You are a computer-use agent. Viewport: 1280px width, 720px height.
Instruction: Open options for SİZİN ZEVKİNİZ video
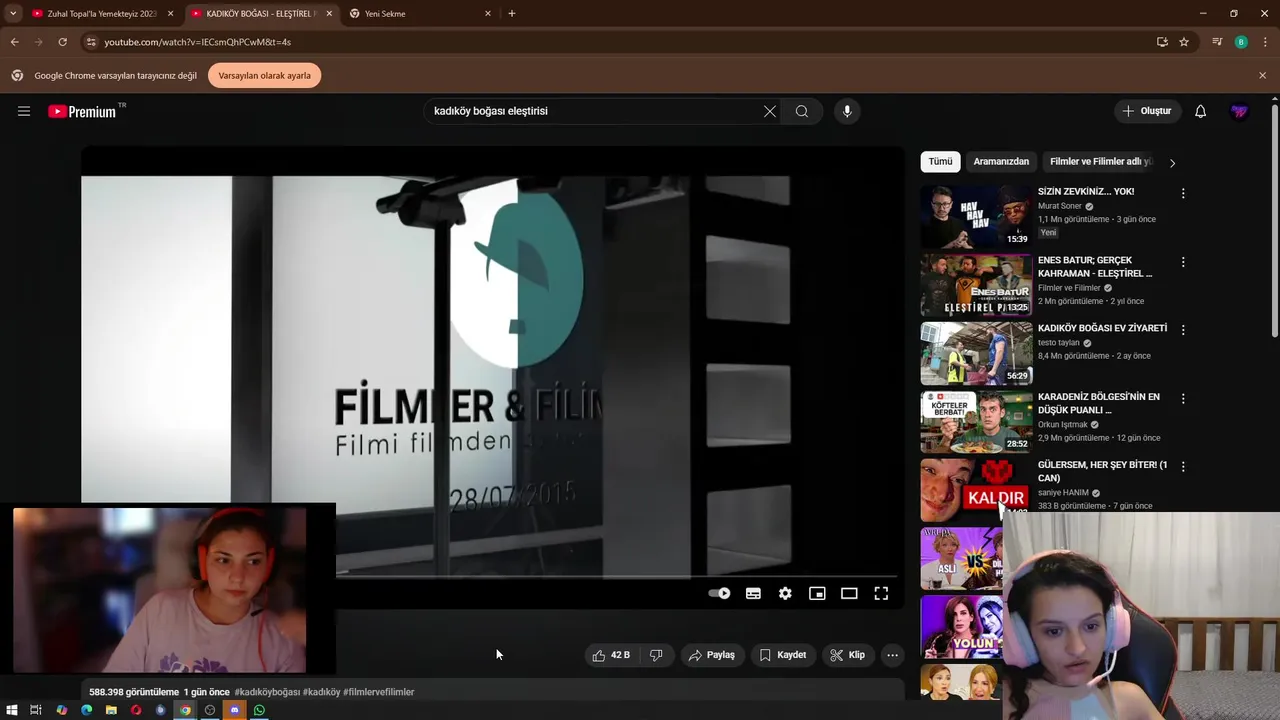1183,193
